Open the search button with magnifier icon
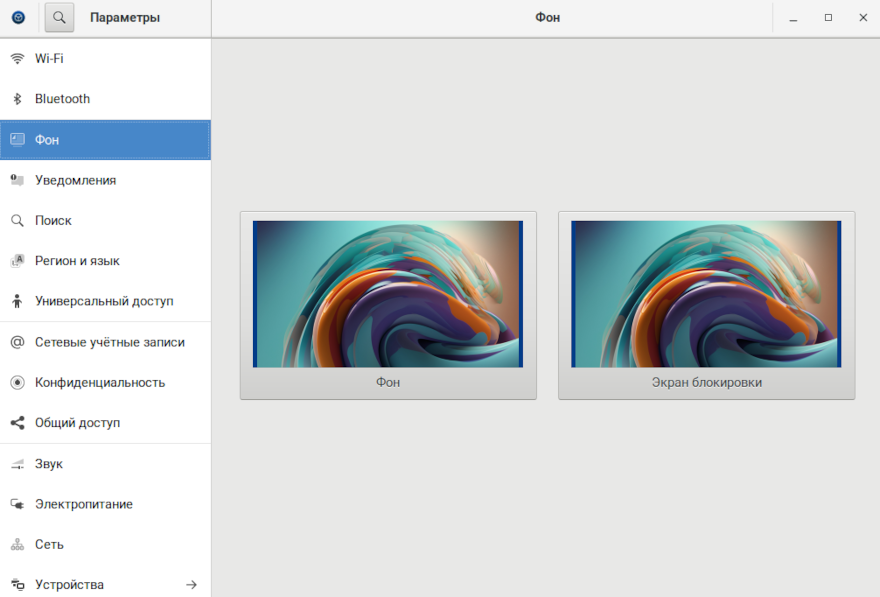This screenshot has width=880, height=597. [60, 17]
